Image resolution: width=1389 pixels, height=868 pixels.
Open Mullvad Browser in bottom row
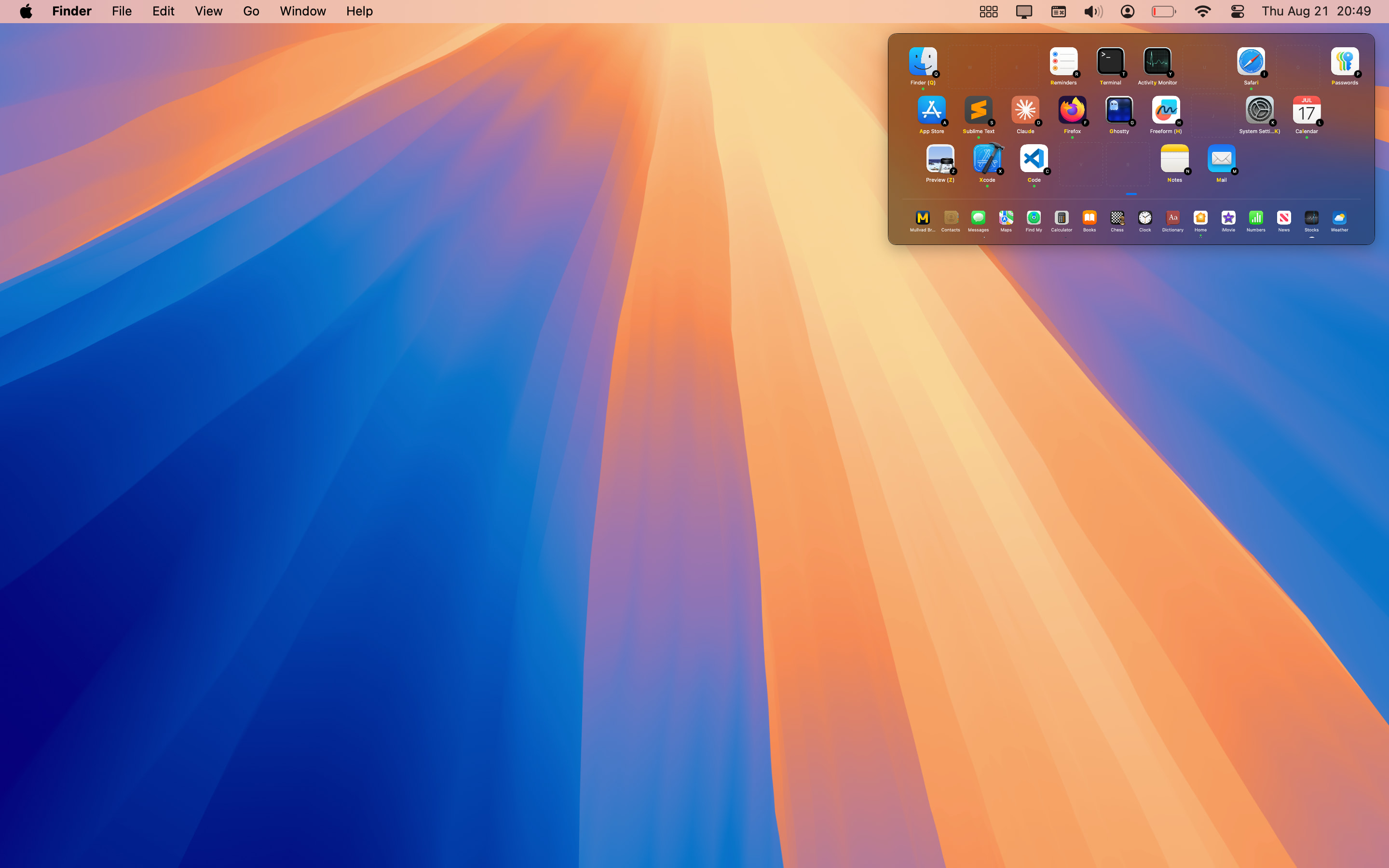[x=922, y=218]
